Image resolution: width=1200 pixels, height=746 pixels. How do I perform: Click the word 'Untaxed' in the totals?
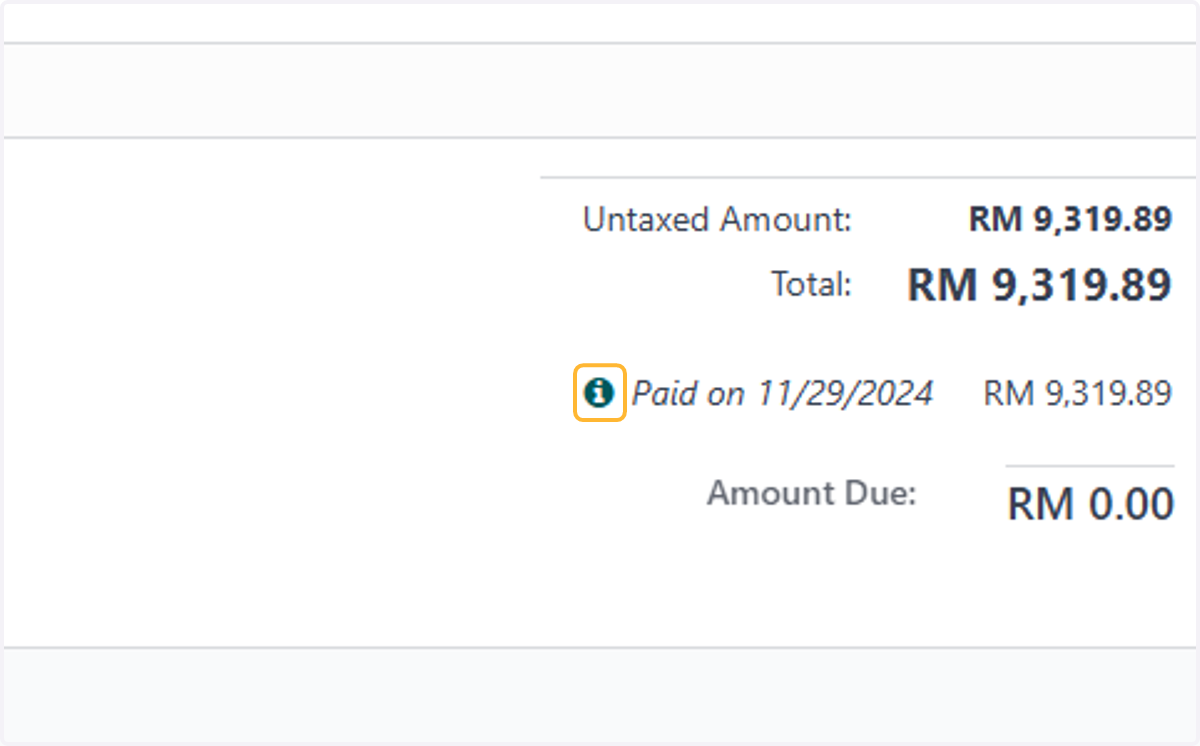(x=647, y=220)
